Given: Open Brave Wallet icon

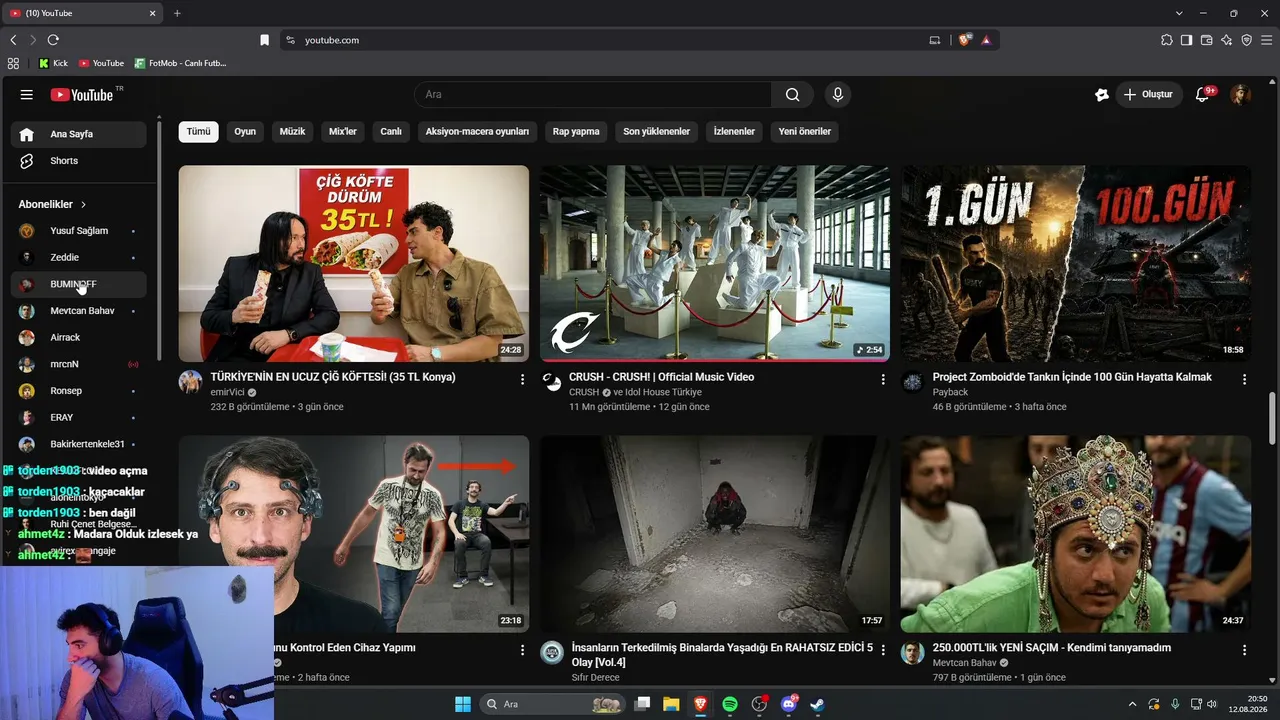Looking at the screenshot, I should tap(1206, 40).
